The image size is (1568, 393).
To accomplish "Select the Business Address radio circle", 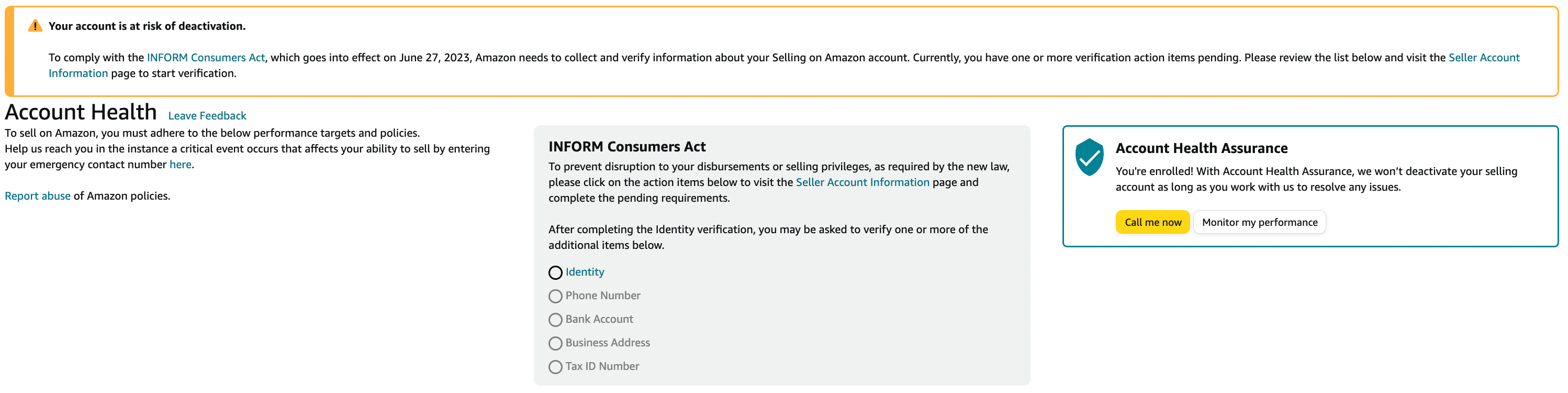I will (x=555, y=343).
